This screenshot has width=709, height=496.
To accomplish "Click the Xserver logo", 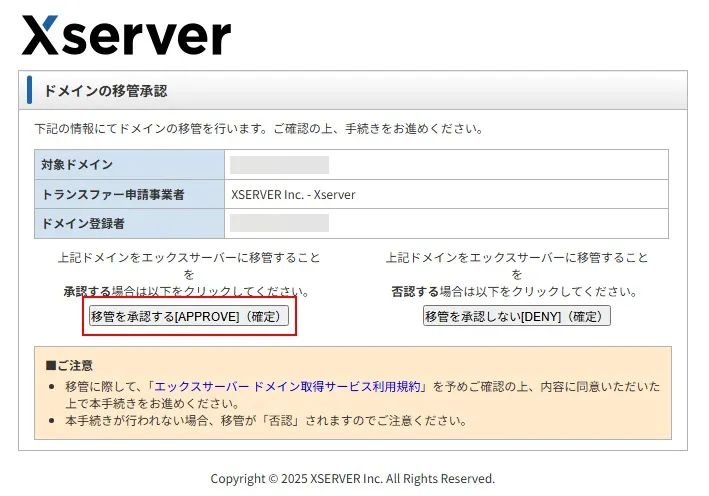I will click(x=126, y=36).
